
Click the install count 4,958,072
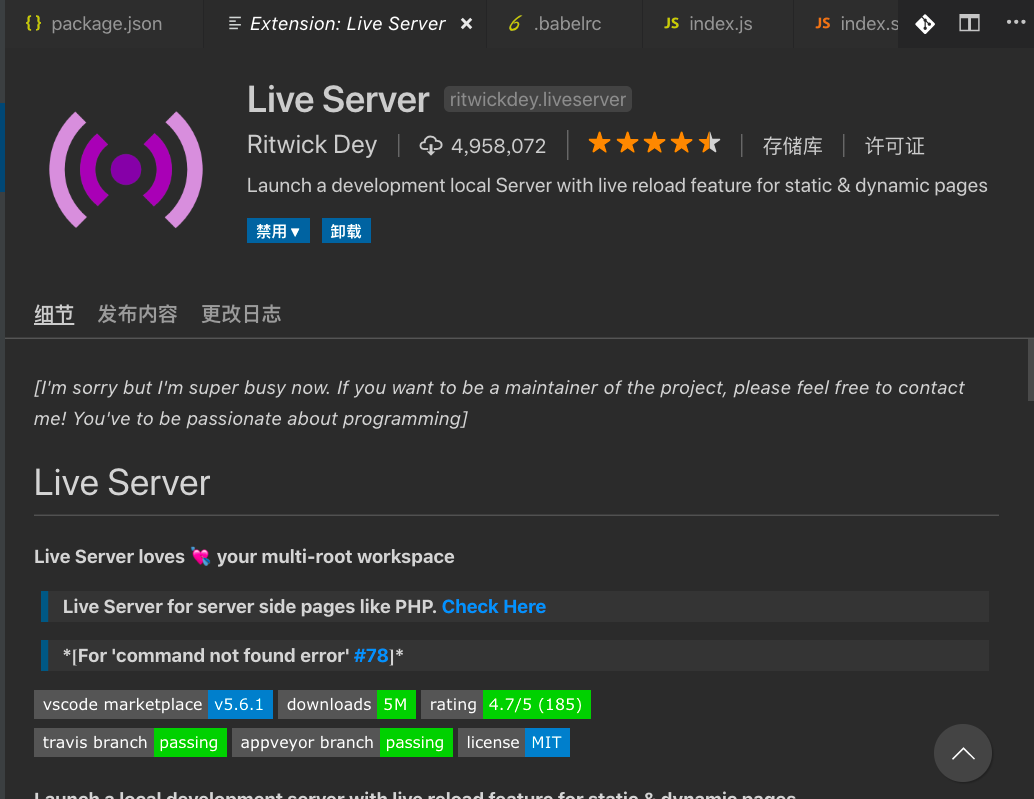click(498, 146)
